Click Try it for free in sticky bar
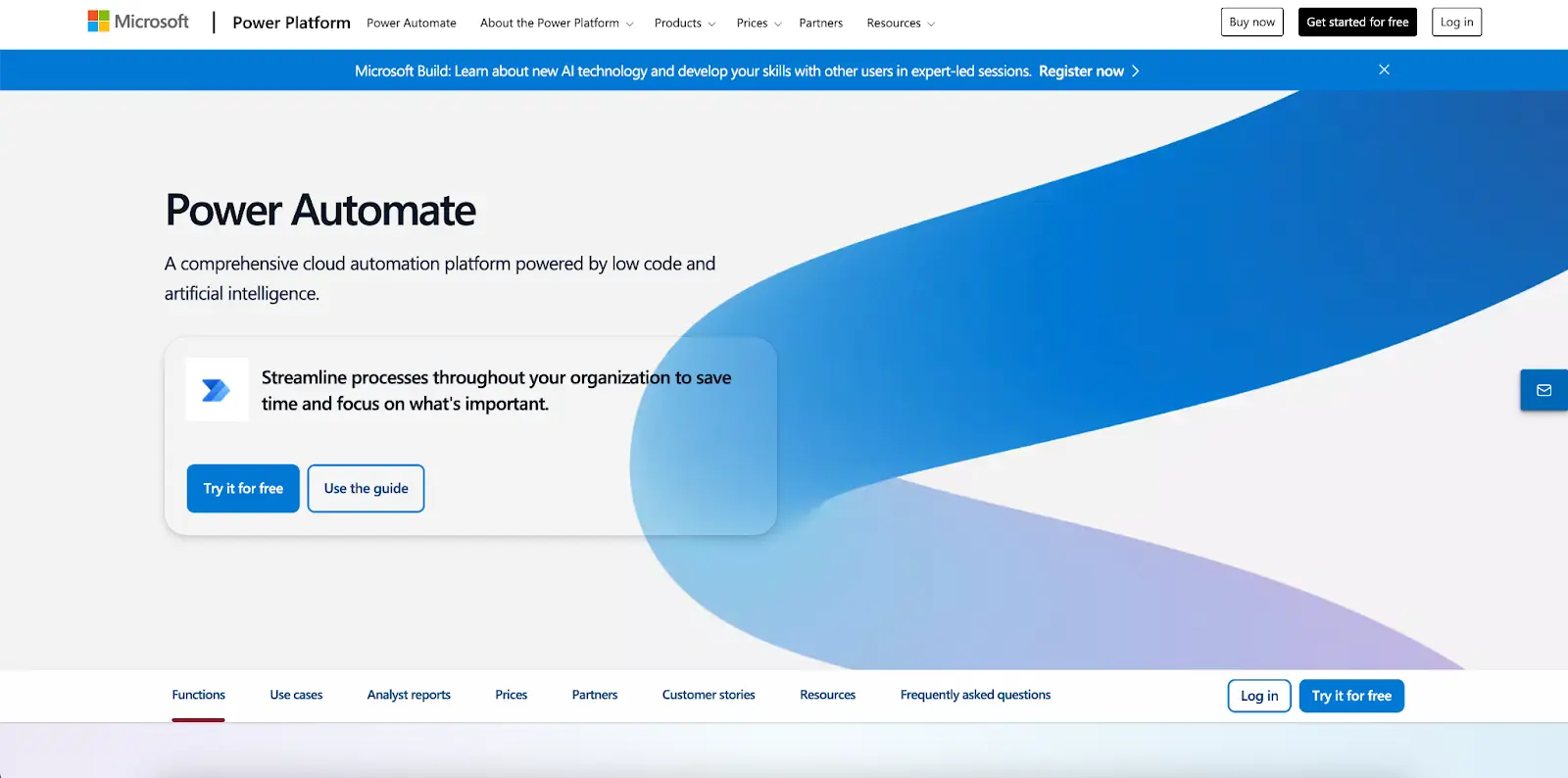The width and height of the screenshot is (1568, 778). tap(1351, 696)
